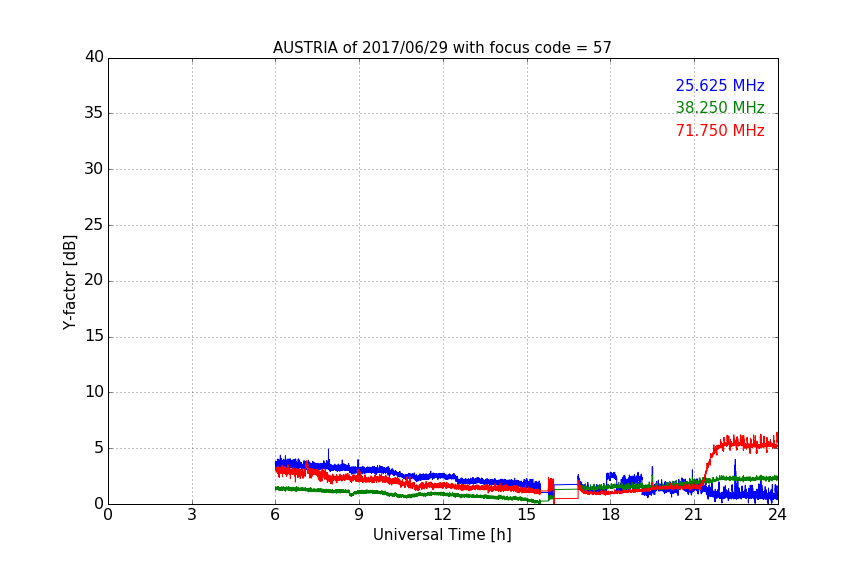Click the x-axis tick label '15'
The image size is (864, 576).
tap(526, 515)
